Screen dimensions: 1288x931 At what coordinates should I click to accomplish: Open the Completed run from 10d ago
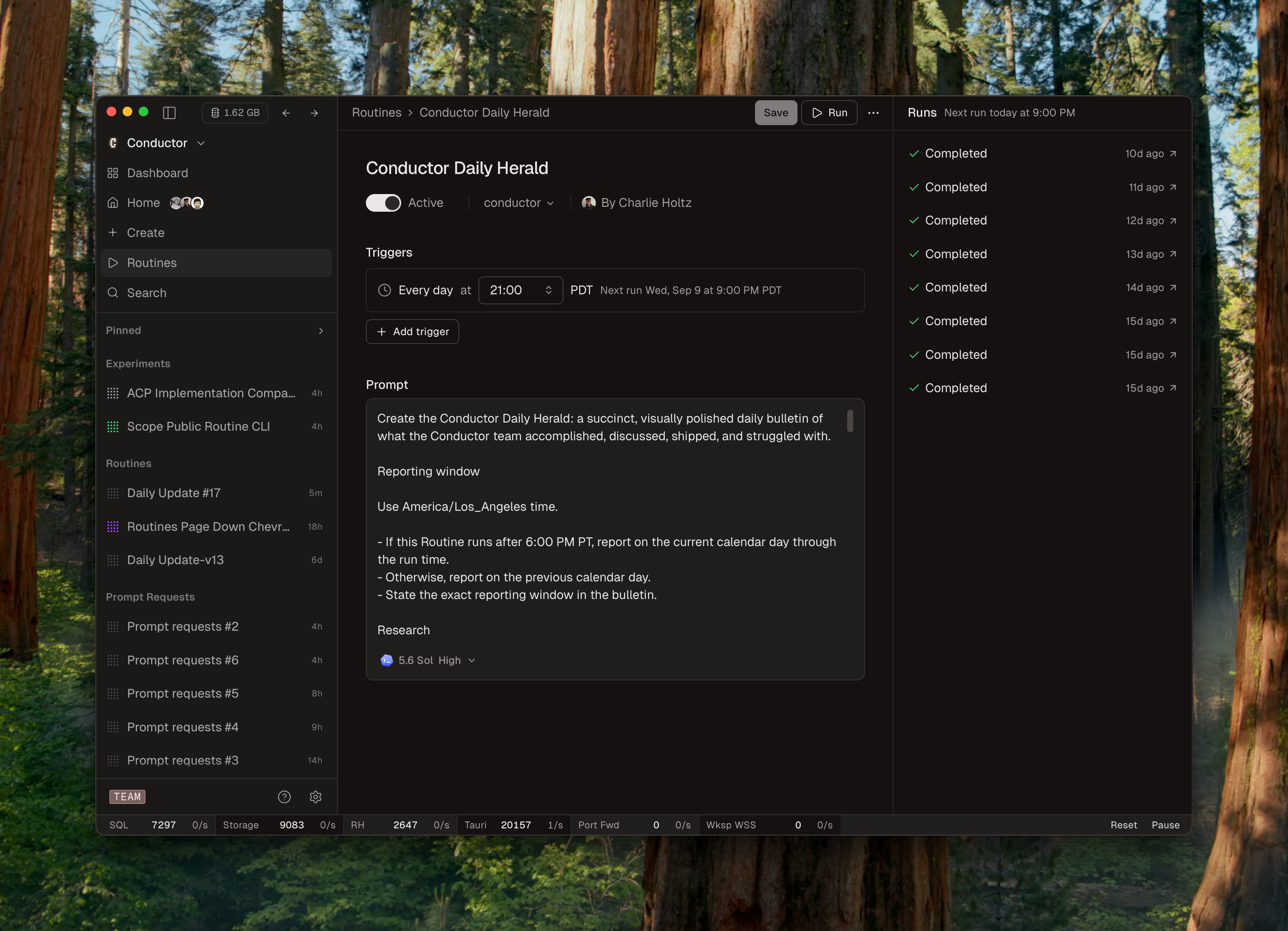1043,154
